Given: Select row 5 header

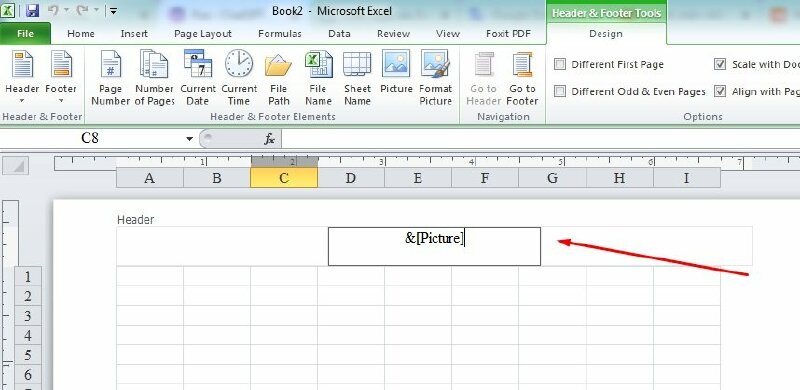Looking at the screenshot, I should (28, 354).
